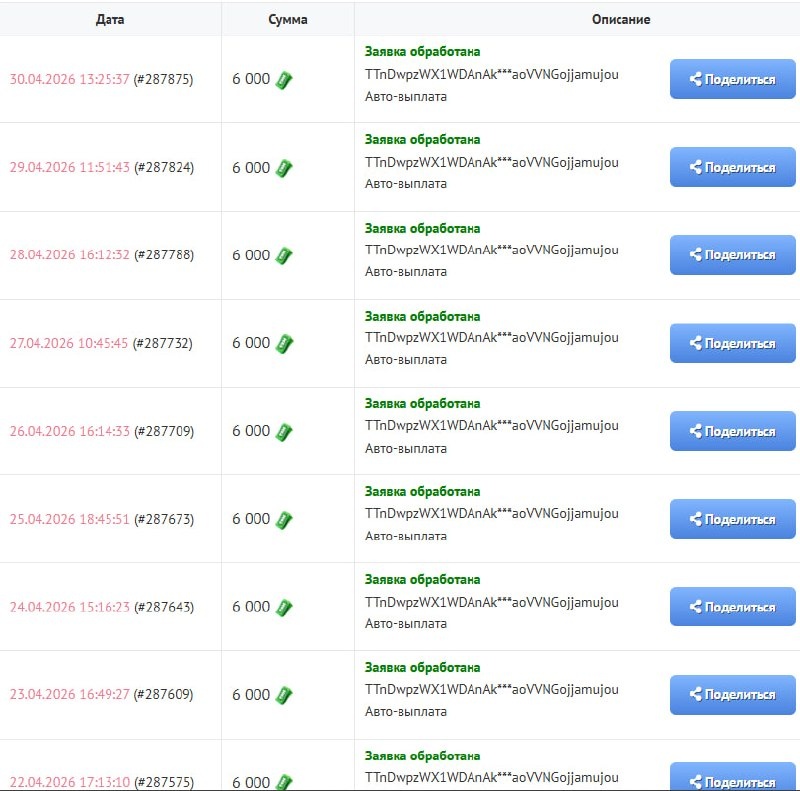Click the request ID (#287609)

point(163,694)
